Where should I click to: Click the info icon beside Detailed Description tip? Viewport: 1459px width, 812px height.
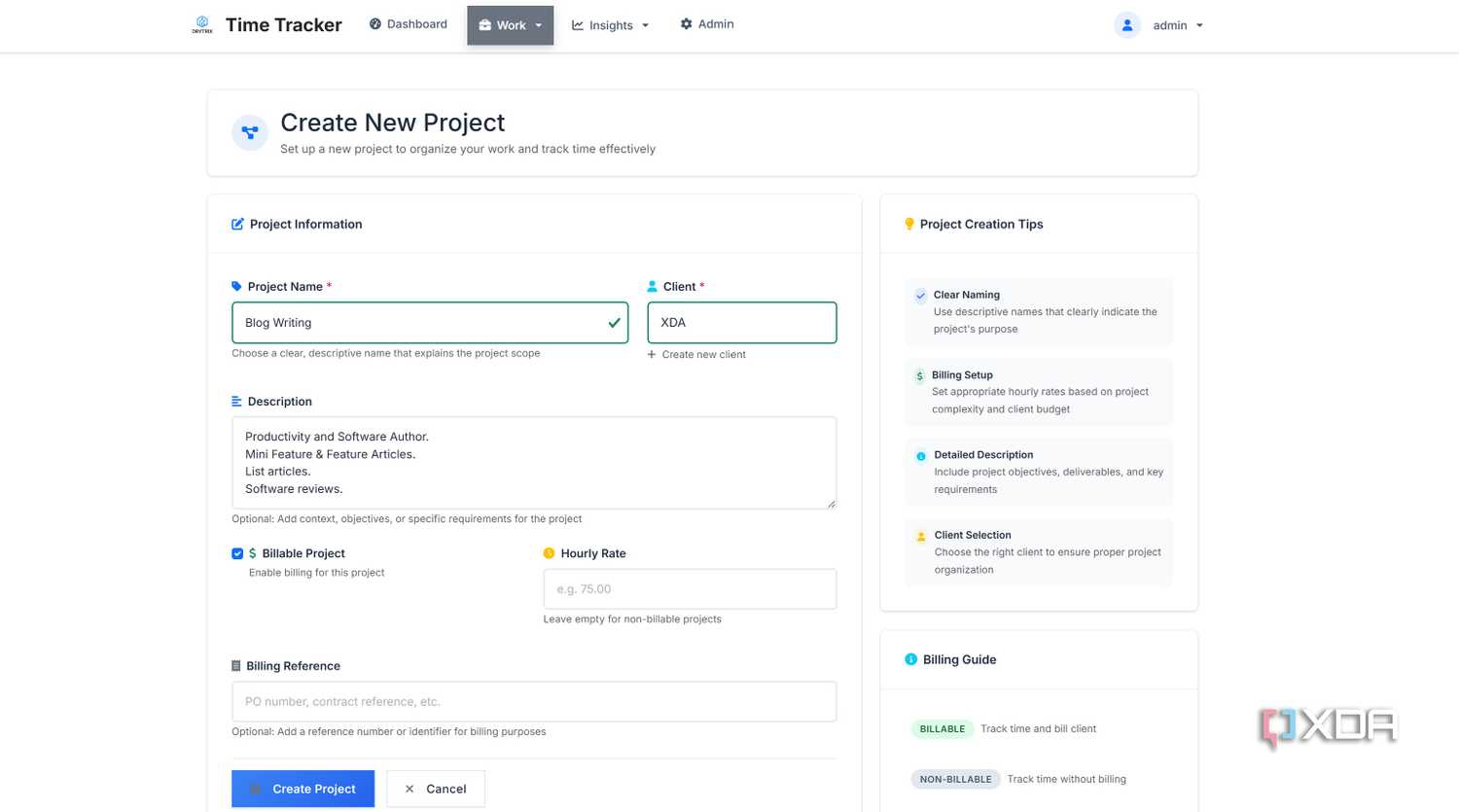[920, 456]
